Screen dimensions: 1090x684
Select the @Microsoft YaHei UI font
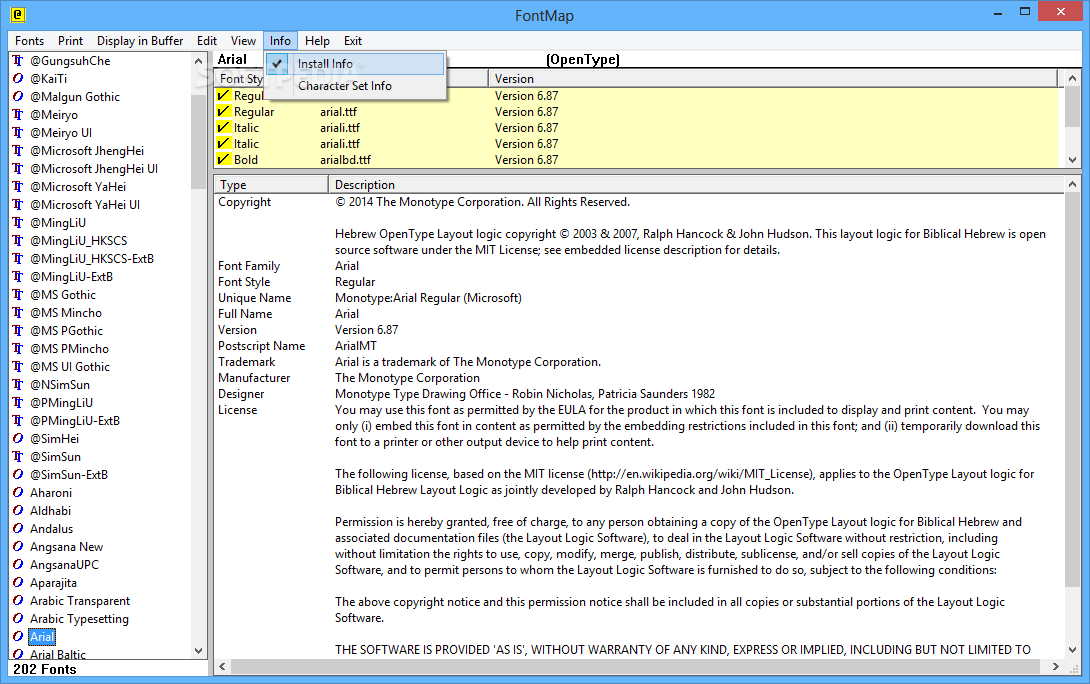click(x=85, y=204)
